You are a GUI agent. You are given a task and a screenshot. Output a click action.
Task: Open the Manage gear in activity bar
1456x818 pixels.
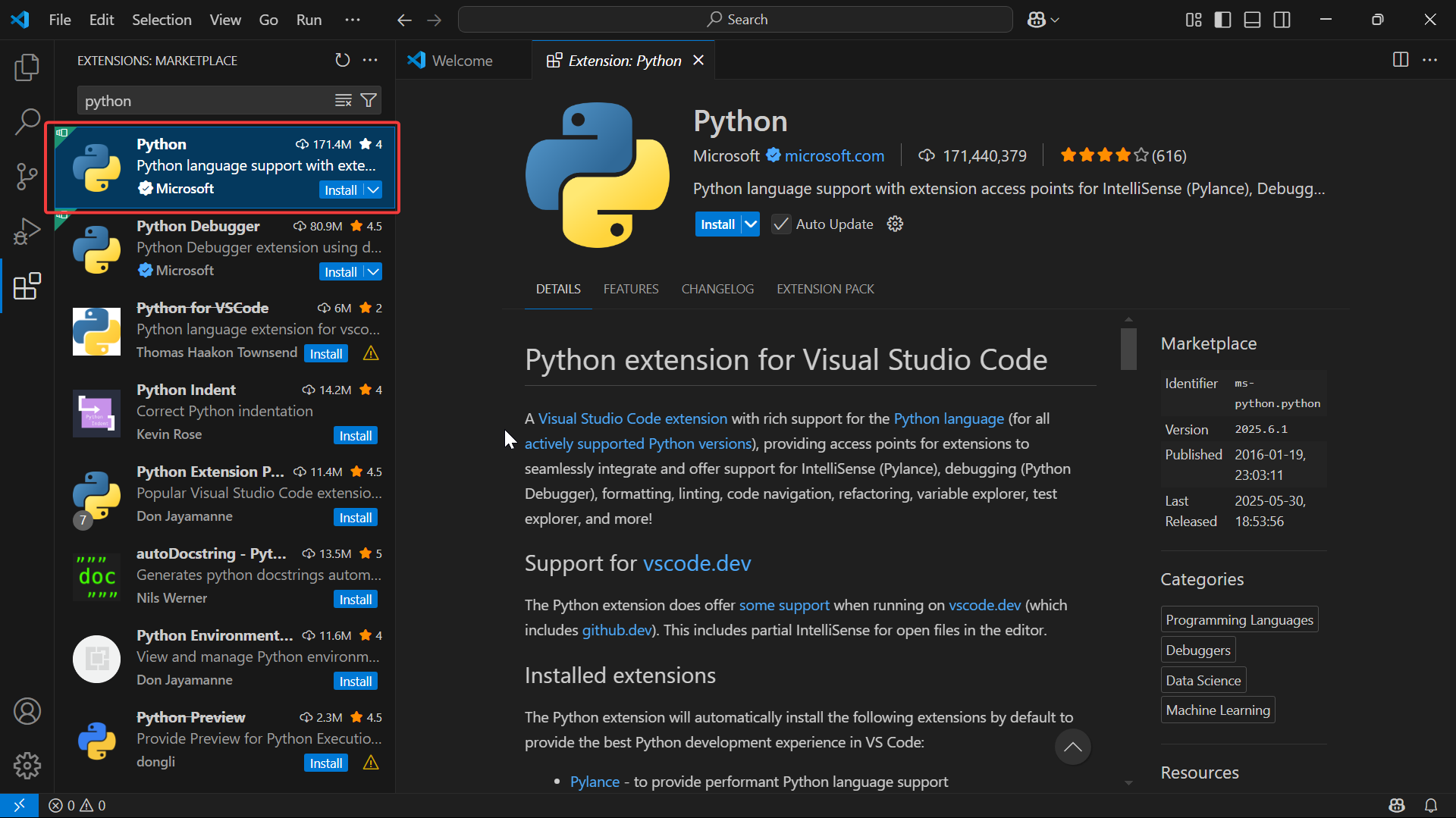pos(27,766)
